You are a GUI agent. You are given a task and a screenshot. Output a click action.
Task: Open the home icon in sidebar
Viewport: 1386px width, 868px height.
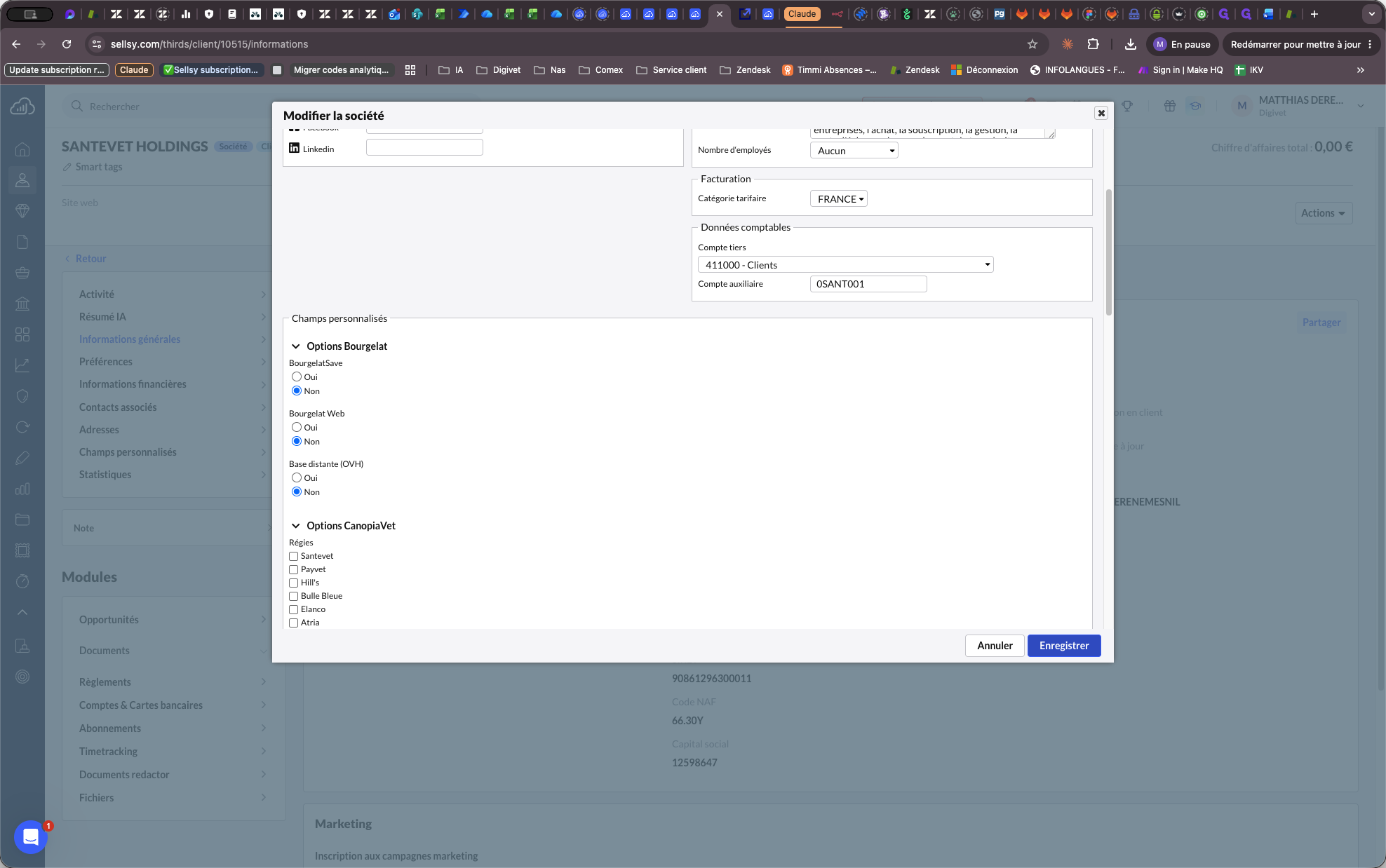pos(22,149)
